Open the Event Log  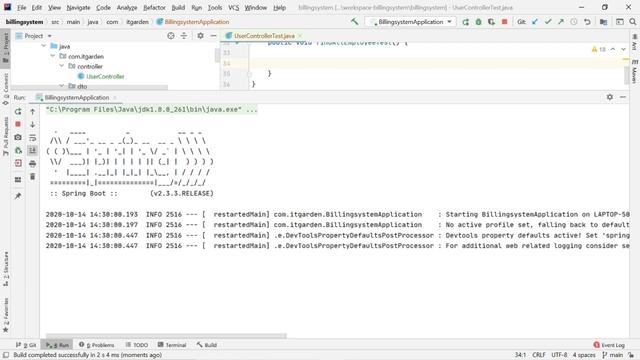pos(609,345)
